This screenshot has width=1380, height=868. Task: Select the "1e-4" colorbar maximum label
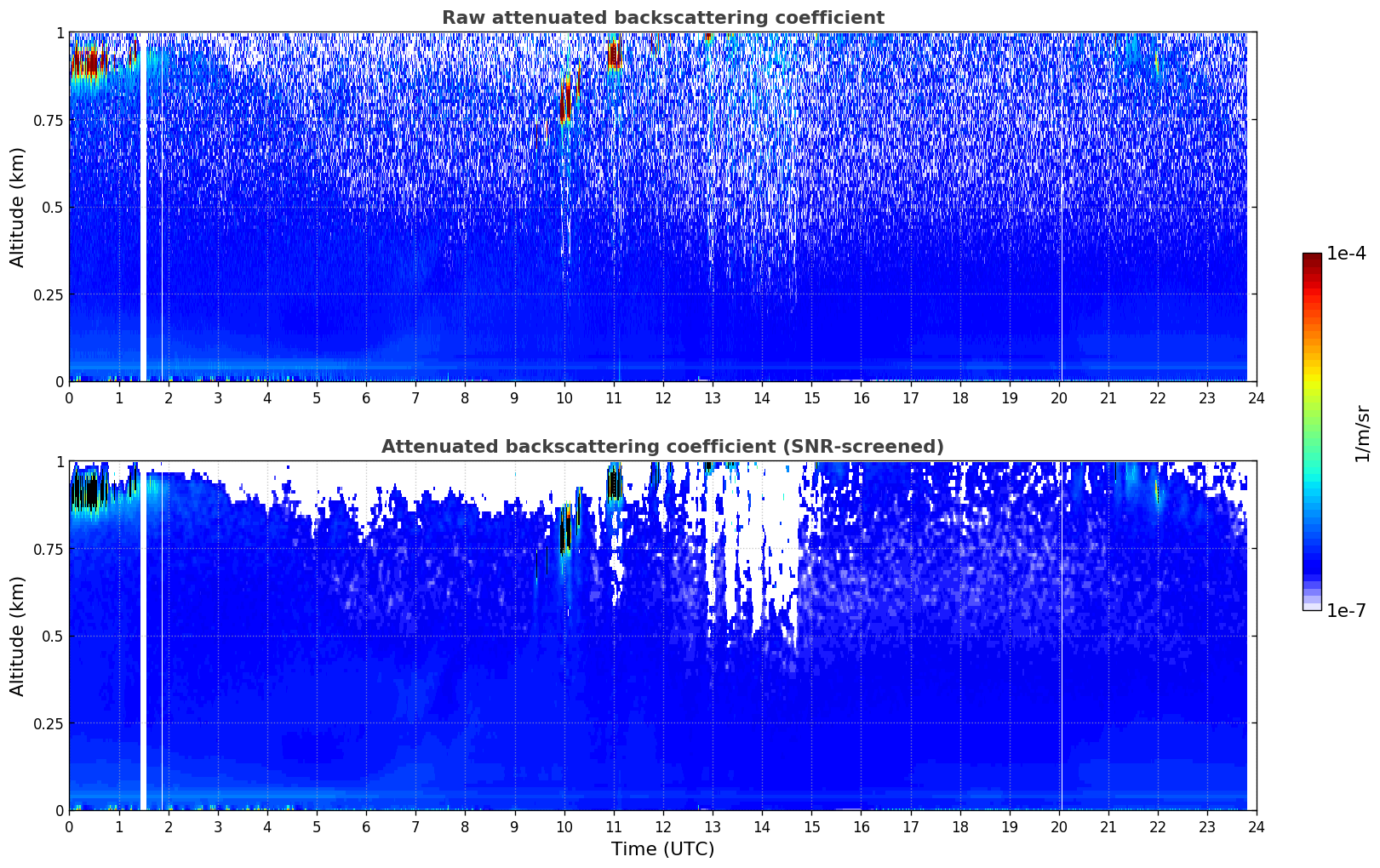click(x=1345, y=254)
